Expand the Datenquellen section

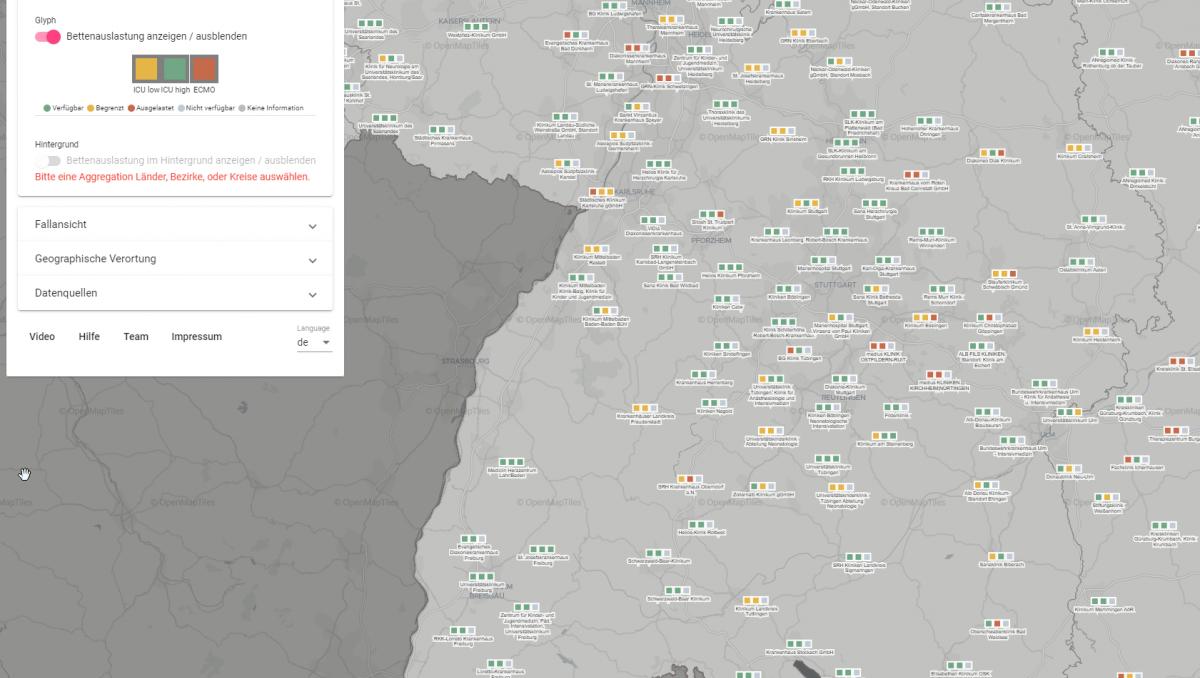tap(175, 293)
